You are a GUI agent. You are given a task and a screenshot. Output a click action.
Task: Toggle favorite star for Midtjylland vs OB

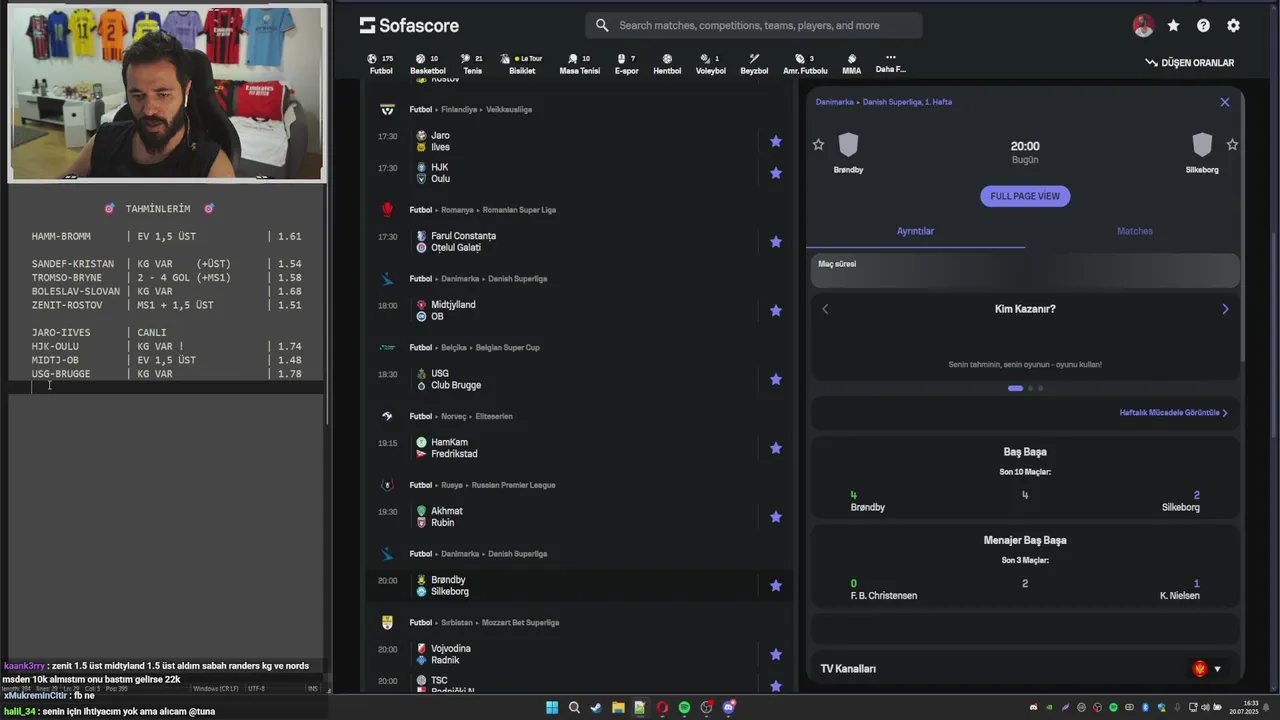[x=775, y=311]
